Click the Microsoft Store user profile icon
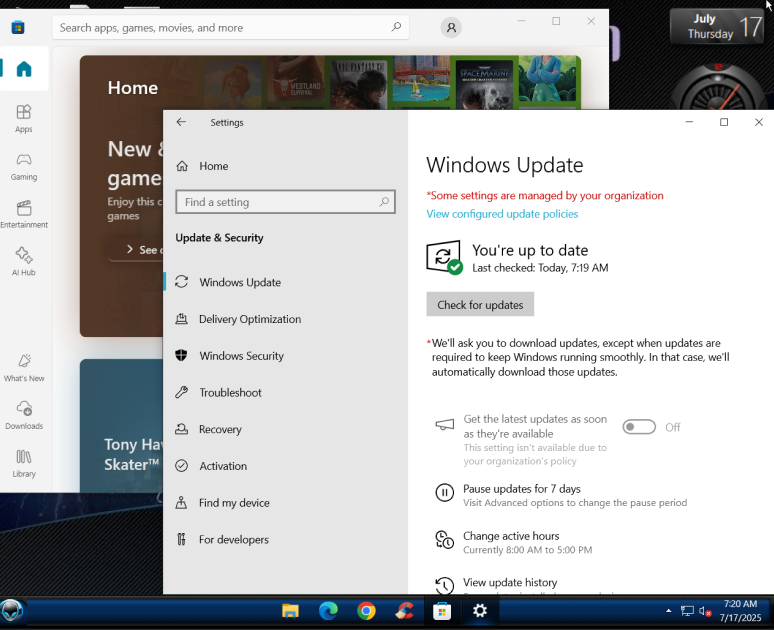This screenshot has width=774, height=630. click(x=451, y=28)
